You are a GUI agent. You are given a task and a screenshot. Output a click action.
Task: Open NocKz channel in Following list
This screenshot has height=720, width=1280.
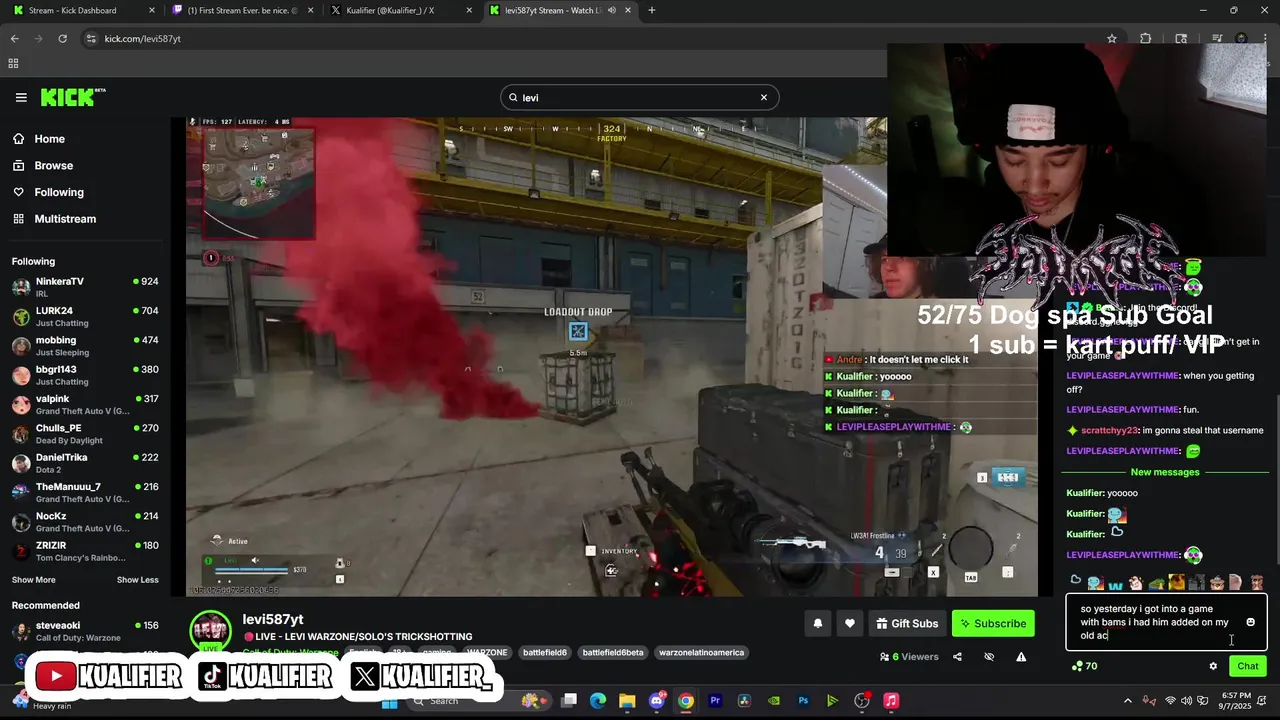pos(85,521)
